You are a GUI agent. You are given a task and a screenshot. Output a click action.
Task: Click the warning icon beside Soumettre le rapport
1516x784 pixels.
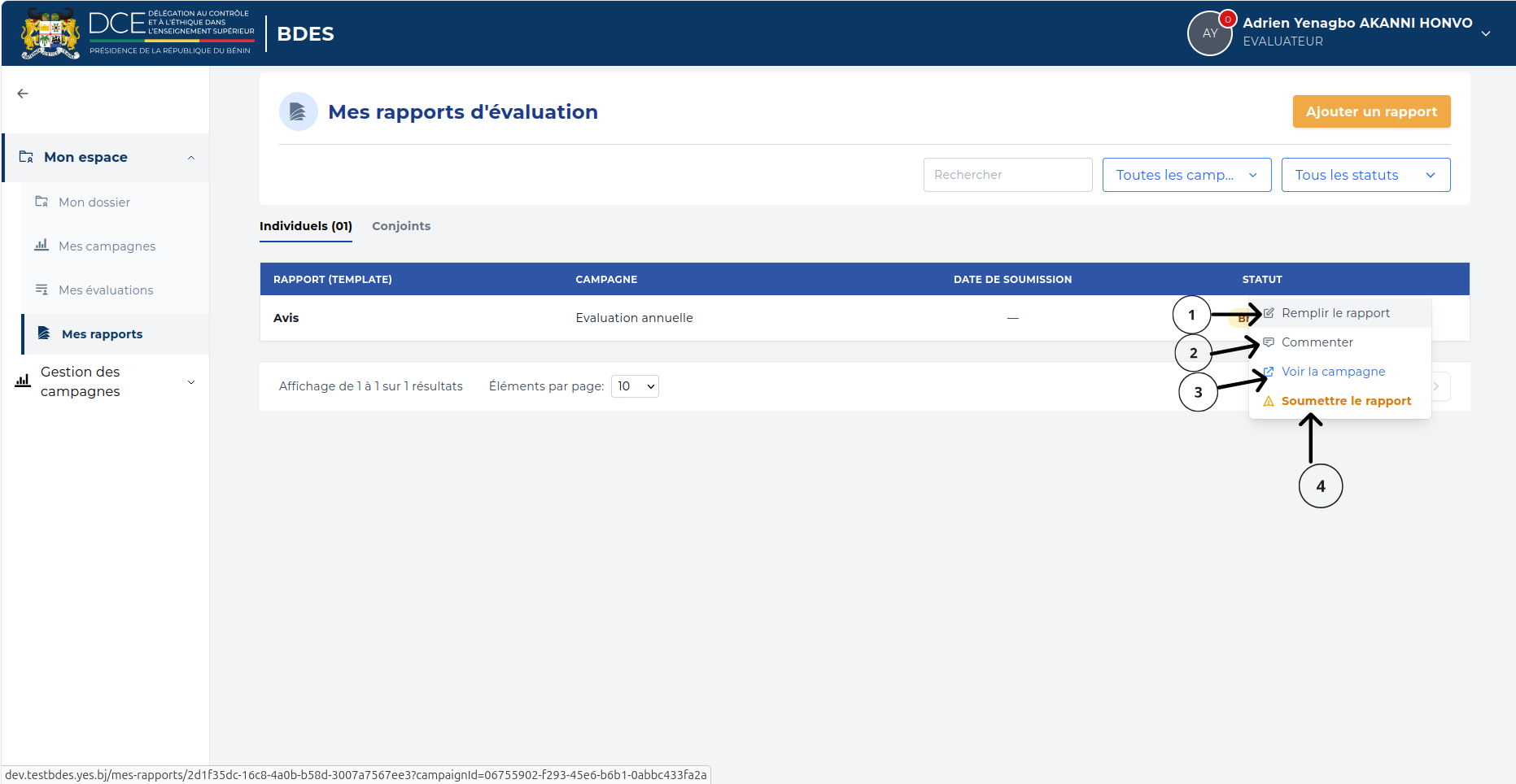[x=1269, y=401]
